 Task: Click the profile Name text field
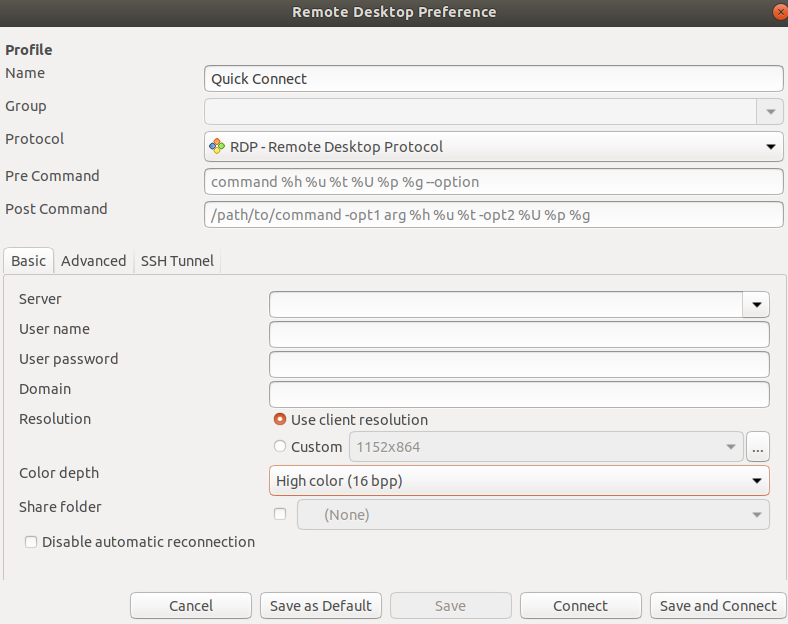coord(493,79)
